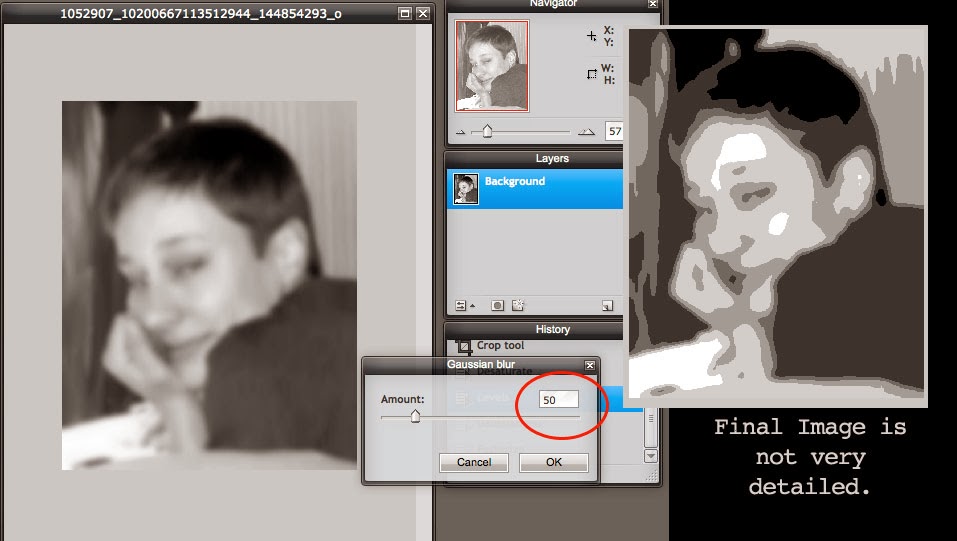The image size is (957, 541).
Task: Click the History panel title bar
Action: pos(535,330)
